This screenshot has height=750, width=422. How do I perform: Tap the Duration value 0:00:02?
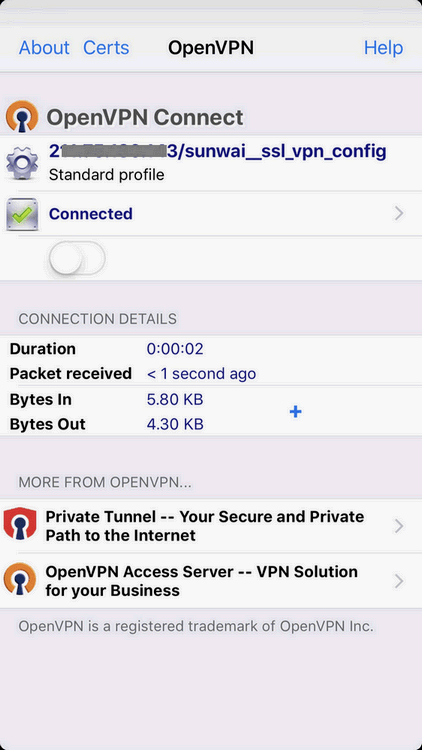tap(175, 349)
